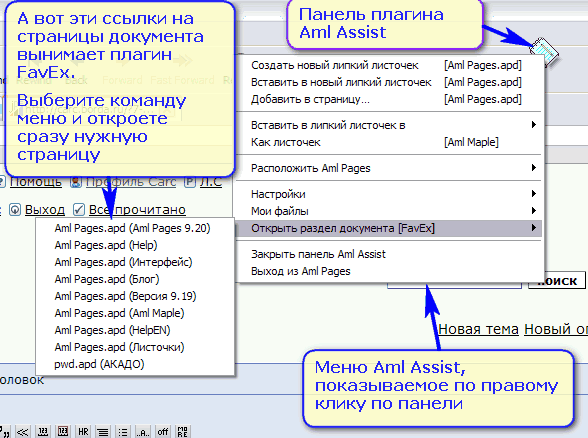Choose 'Выход из Aml Pages'
Image resolution: width=588 pixels, height=438 pixels.
point(388,271)
